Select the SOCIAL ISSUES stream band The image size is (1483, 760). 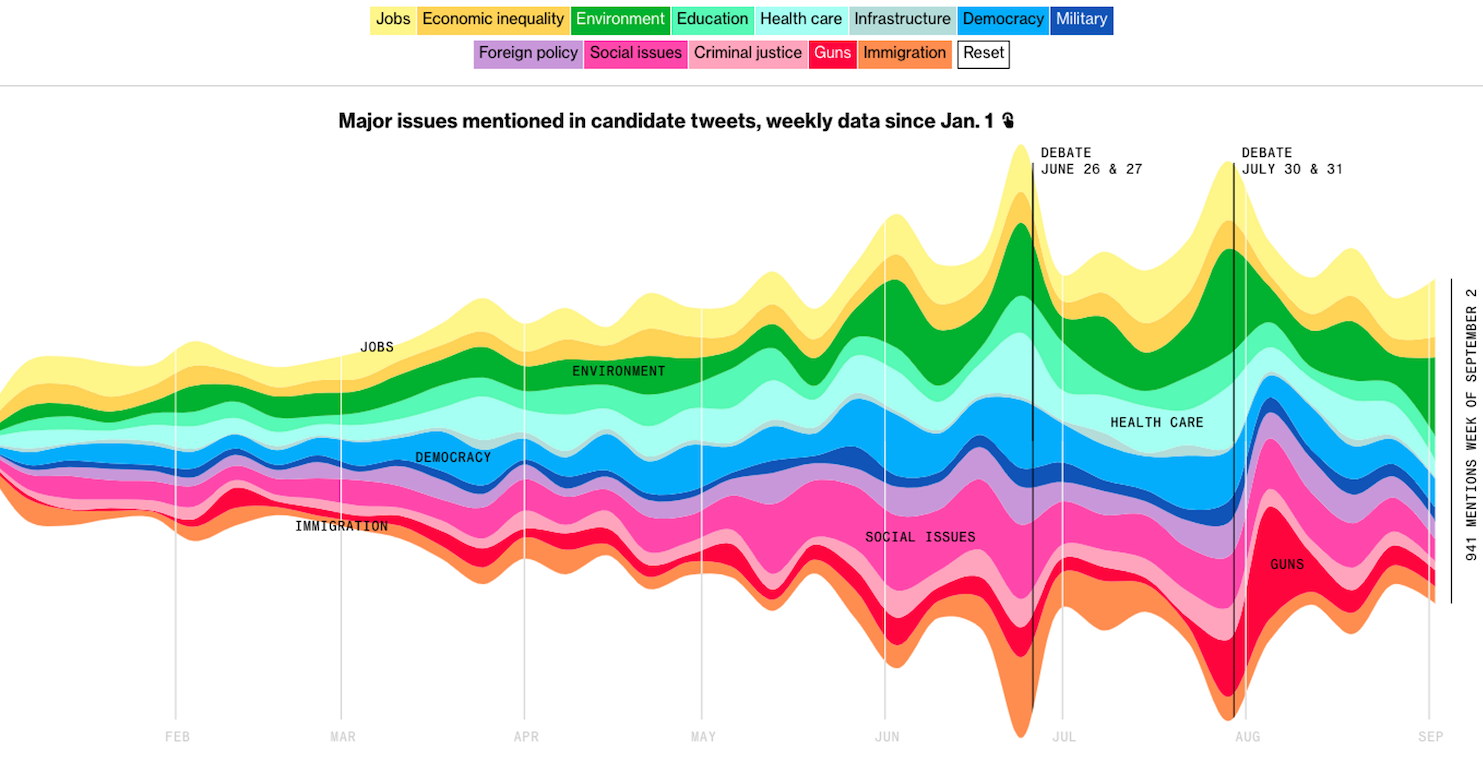coord(919,536)
